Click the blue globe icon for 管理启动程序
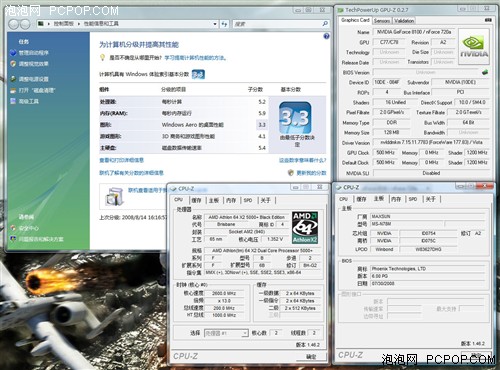This screenshot has height=370, width=500. pyautogui.click(x=13, y=53)
